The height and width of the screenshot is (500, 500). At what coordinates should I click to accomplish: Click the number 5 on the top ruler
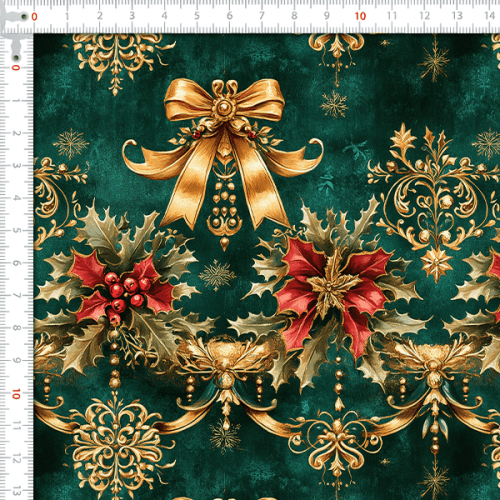coord(197,16)
